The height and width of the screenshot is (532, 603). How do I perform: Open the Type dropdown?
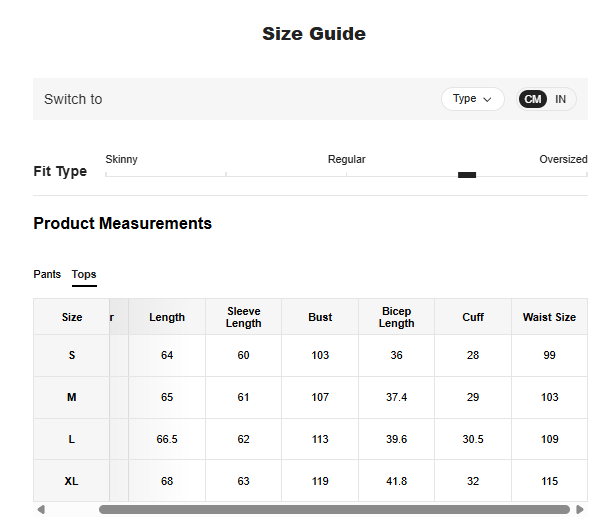click(472, 99)
